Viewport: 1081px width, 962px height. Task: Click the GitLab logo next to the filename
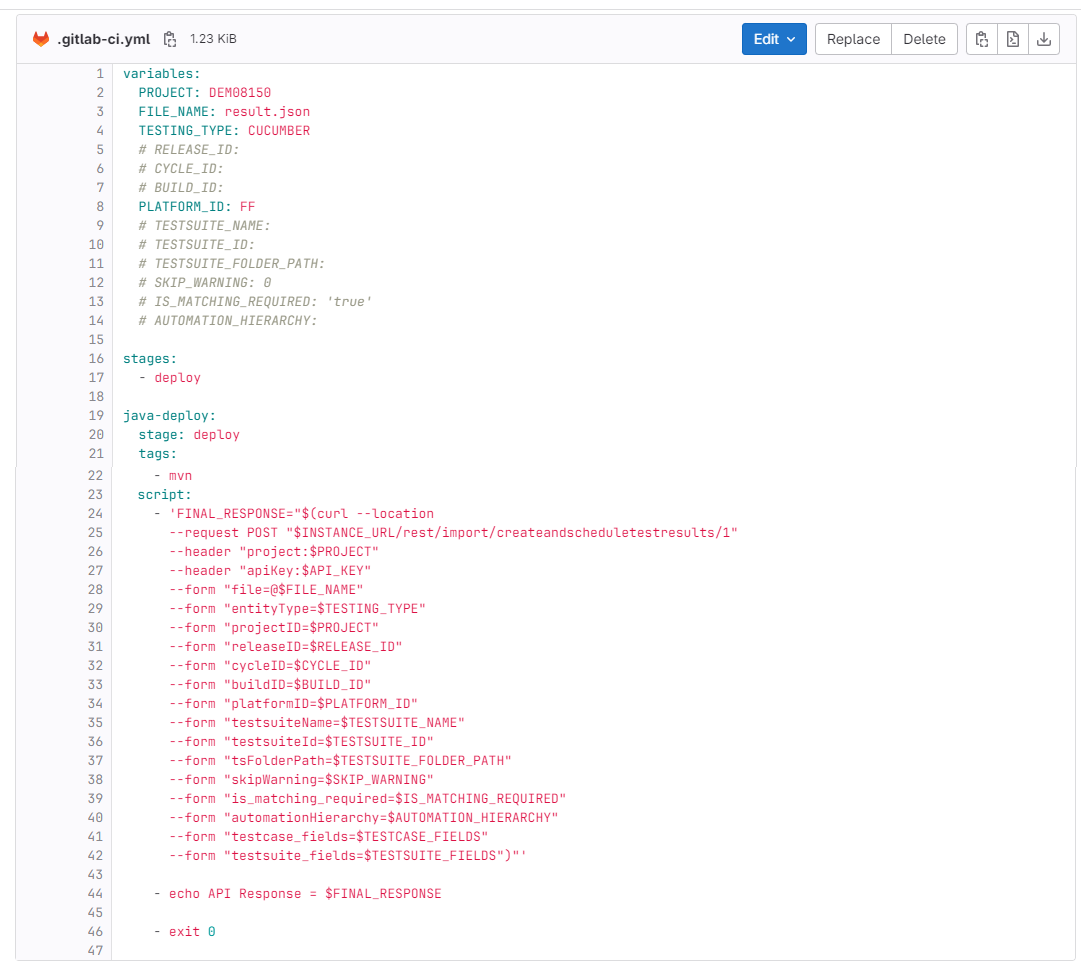39,39
